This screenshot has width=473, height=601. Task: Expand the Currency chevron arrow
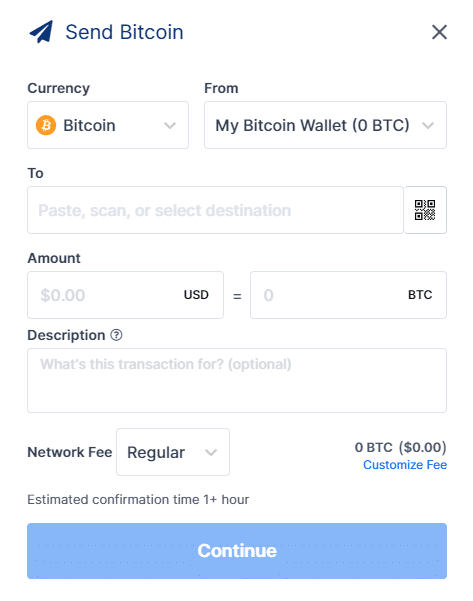click(170, 125)
